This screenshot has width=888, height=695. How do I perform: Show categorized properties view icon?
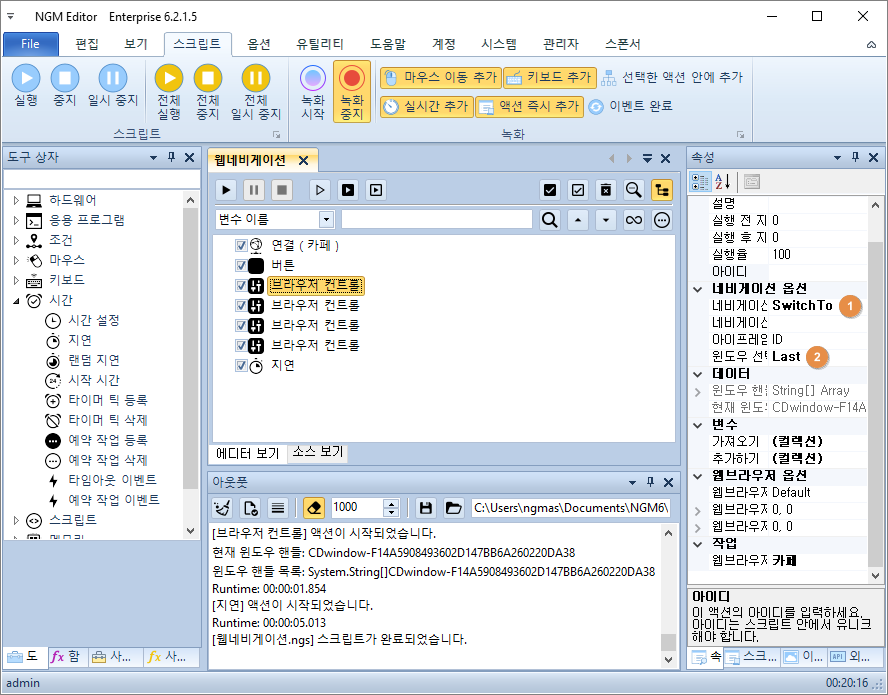coord(700,182)
